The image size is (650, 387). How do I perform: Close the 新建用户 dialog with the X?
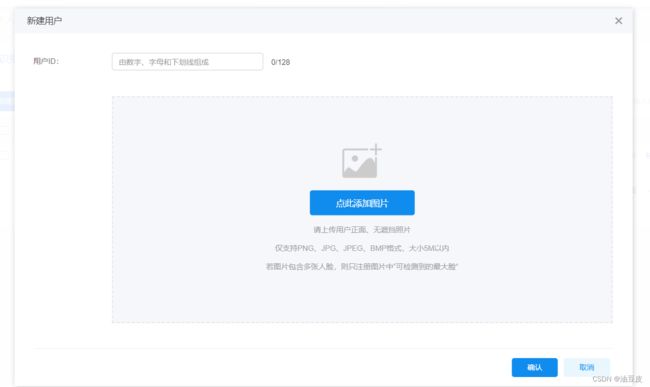pos(618,21)
